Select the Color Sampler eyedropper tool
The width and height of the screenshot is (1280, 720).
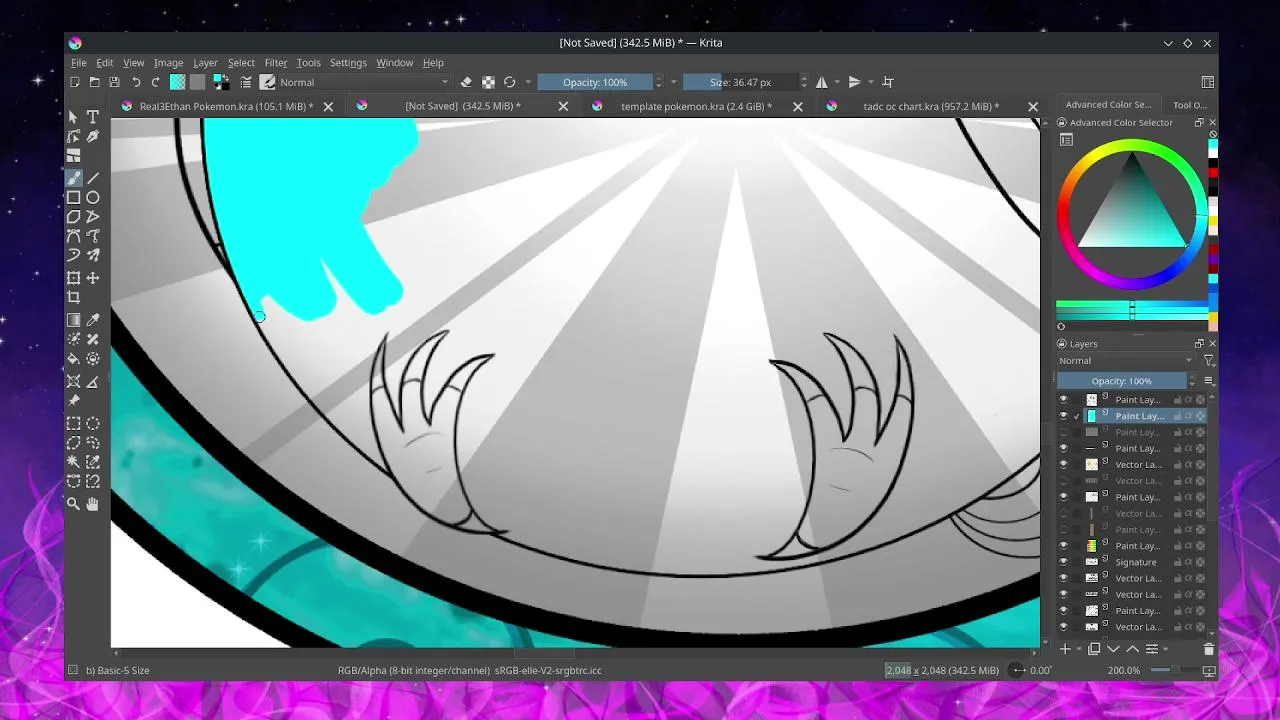pos(93,320)
